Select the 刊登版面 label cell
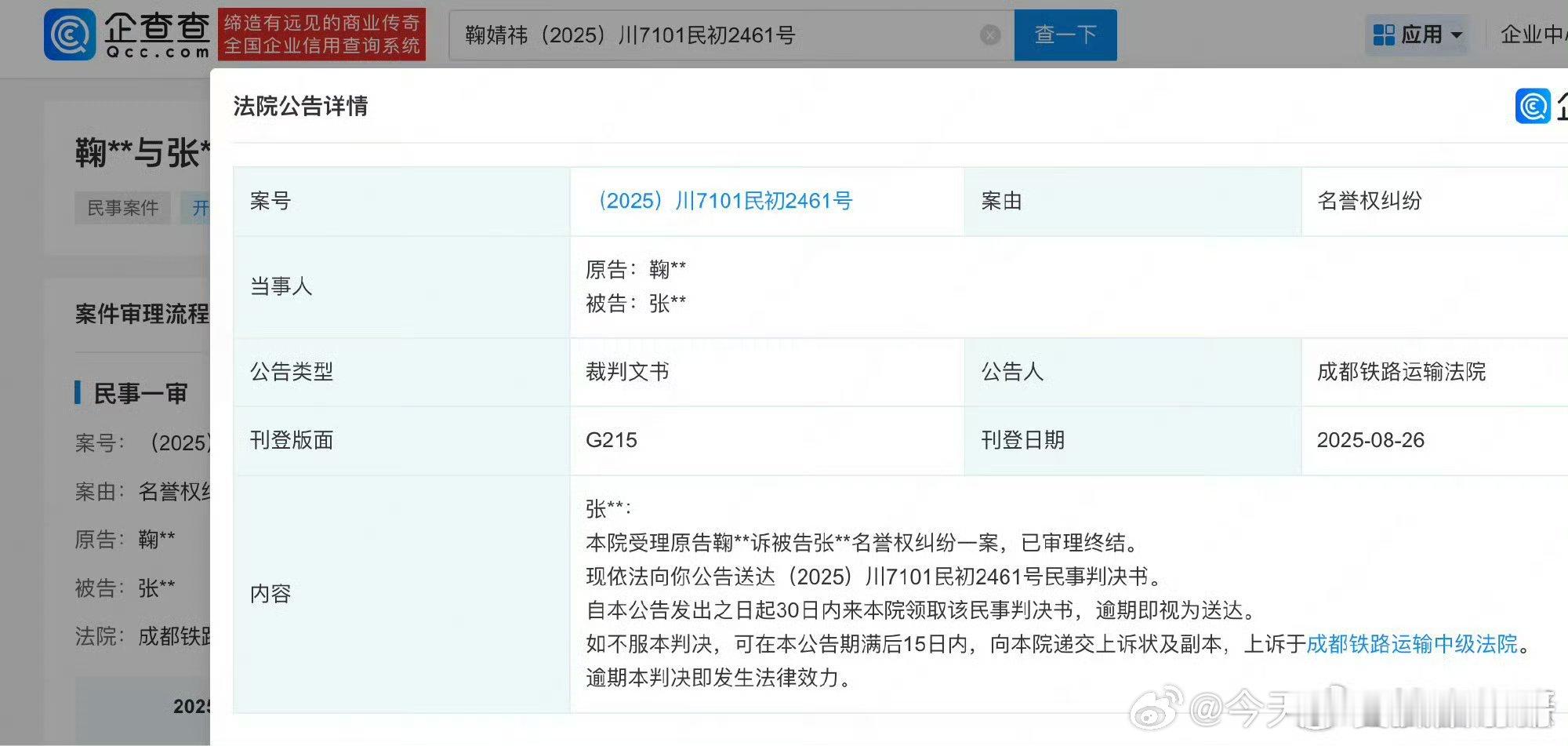Image resolution: width=1568 pixels, height=746 pixels. click(401, 440)
